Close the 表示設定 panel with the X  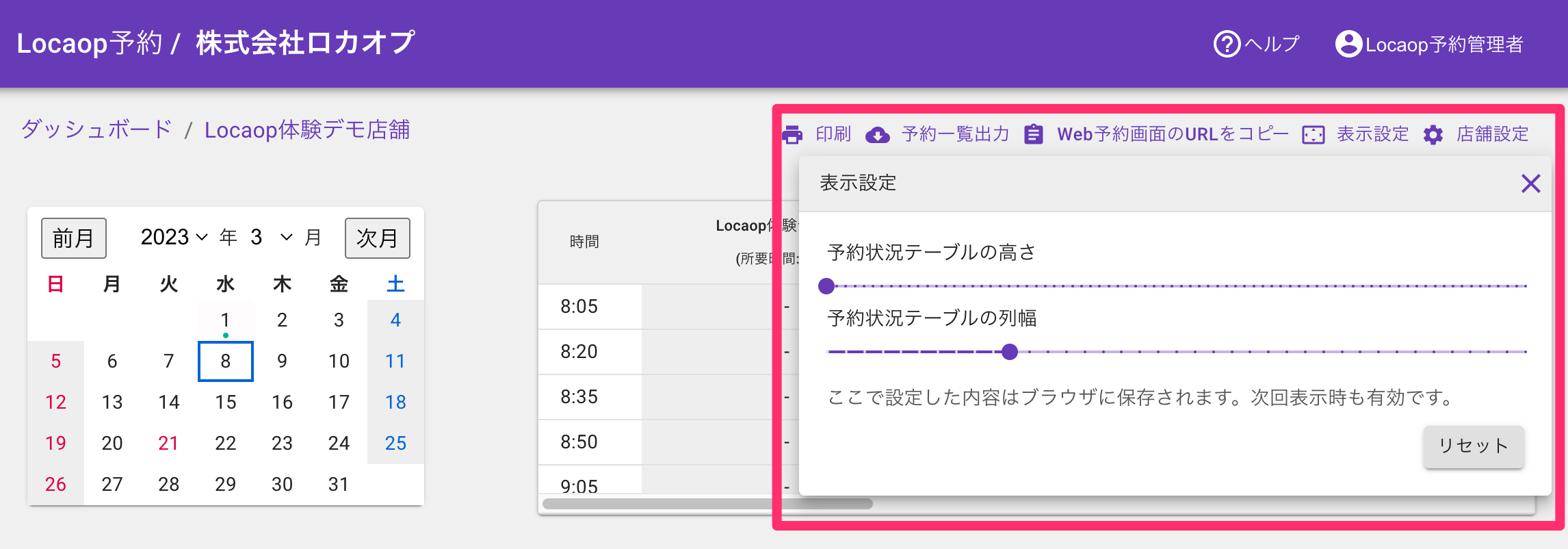tap(1530, 183)
